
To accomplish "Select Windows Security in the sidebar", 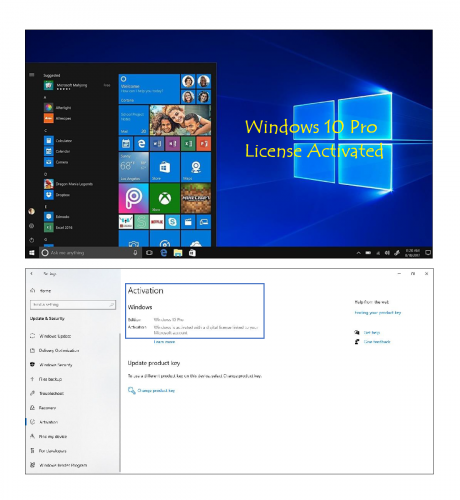I will click(x=51, y=365).
